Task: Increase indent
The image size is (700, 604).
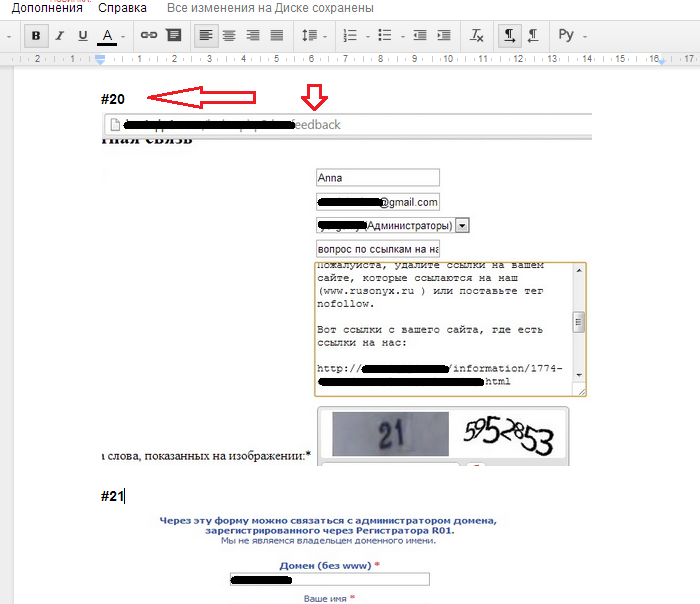Action: tap(444, 35)
